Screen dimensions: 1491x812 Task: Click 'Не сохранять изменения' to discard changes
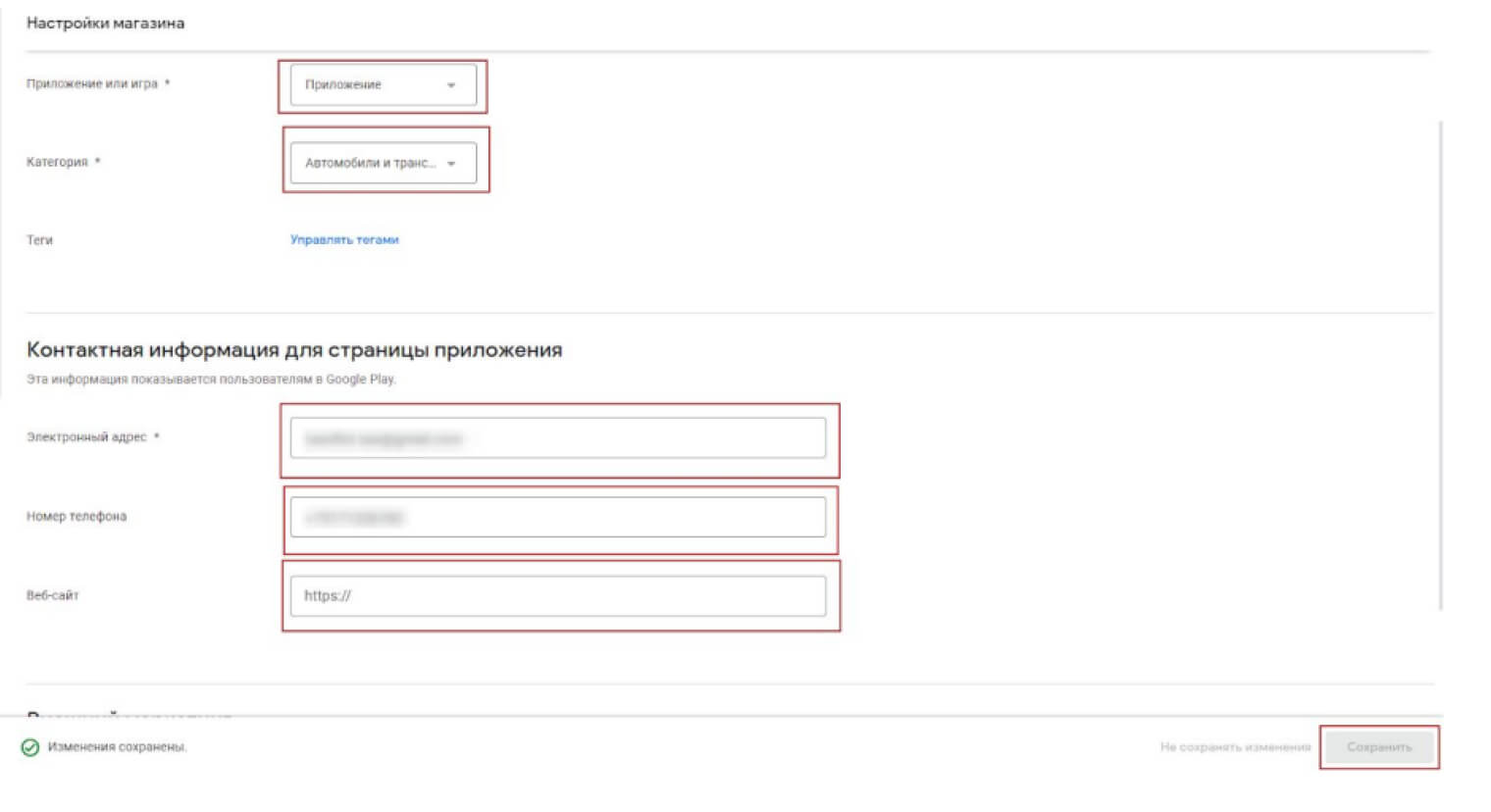click(1235, 747)
